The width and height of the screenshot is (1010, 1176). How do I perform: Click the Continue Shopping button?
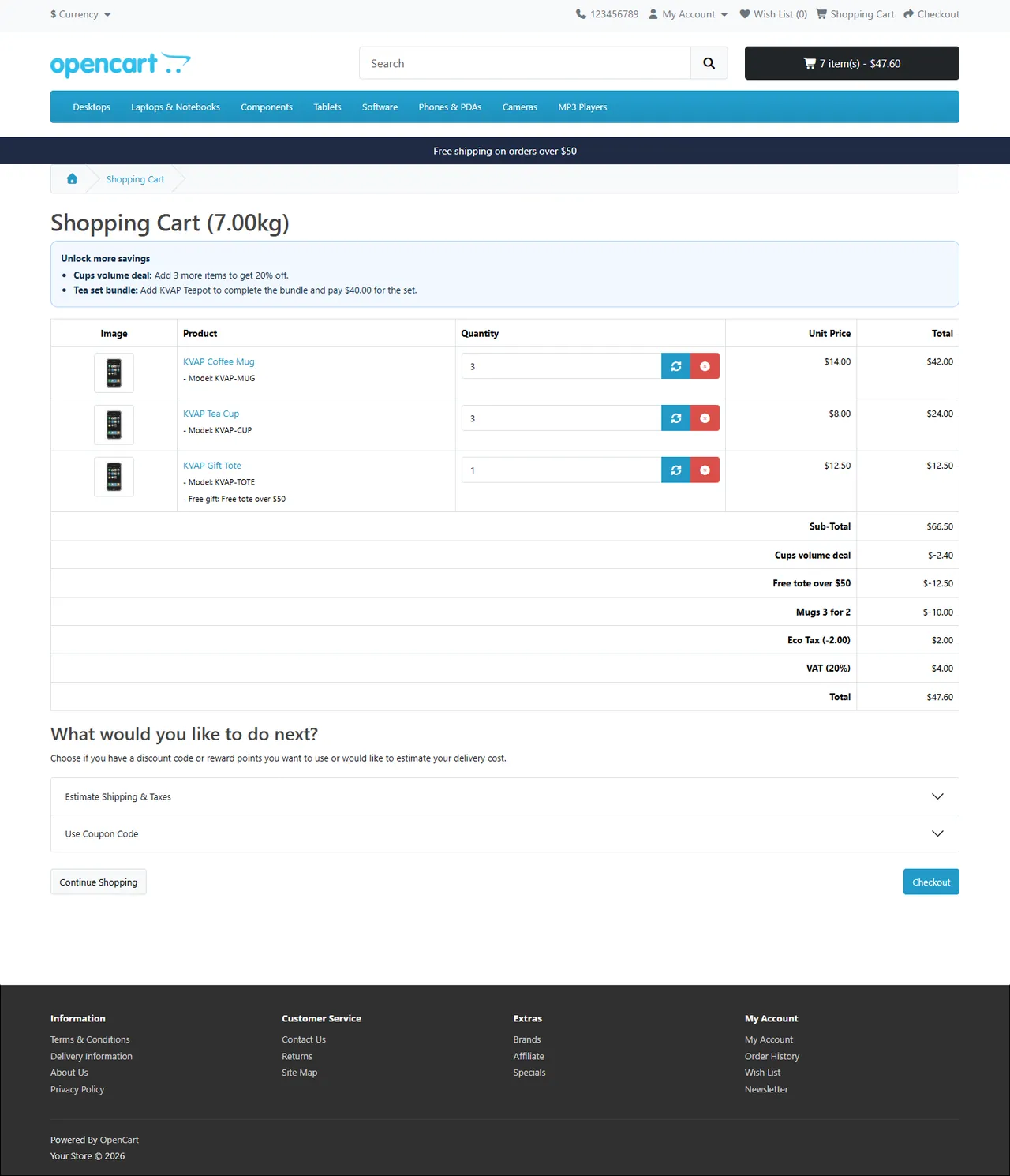coord(99,882)
